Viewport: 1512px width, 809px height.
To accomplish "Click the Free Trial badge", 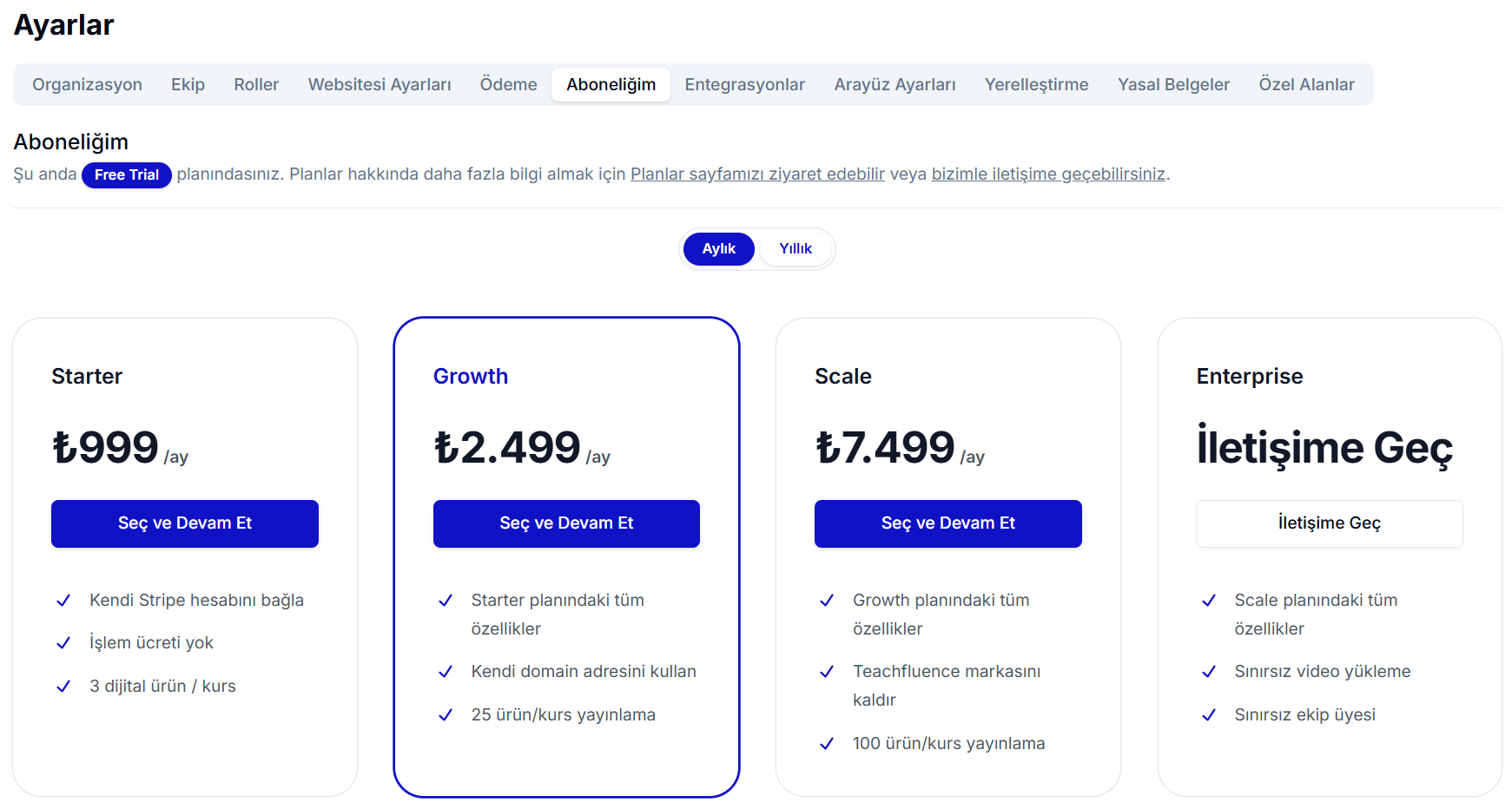I will pyautogui.click(x=127, y=174).
